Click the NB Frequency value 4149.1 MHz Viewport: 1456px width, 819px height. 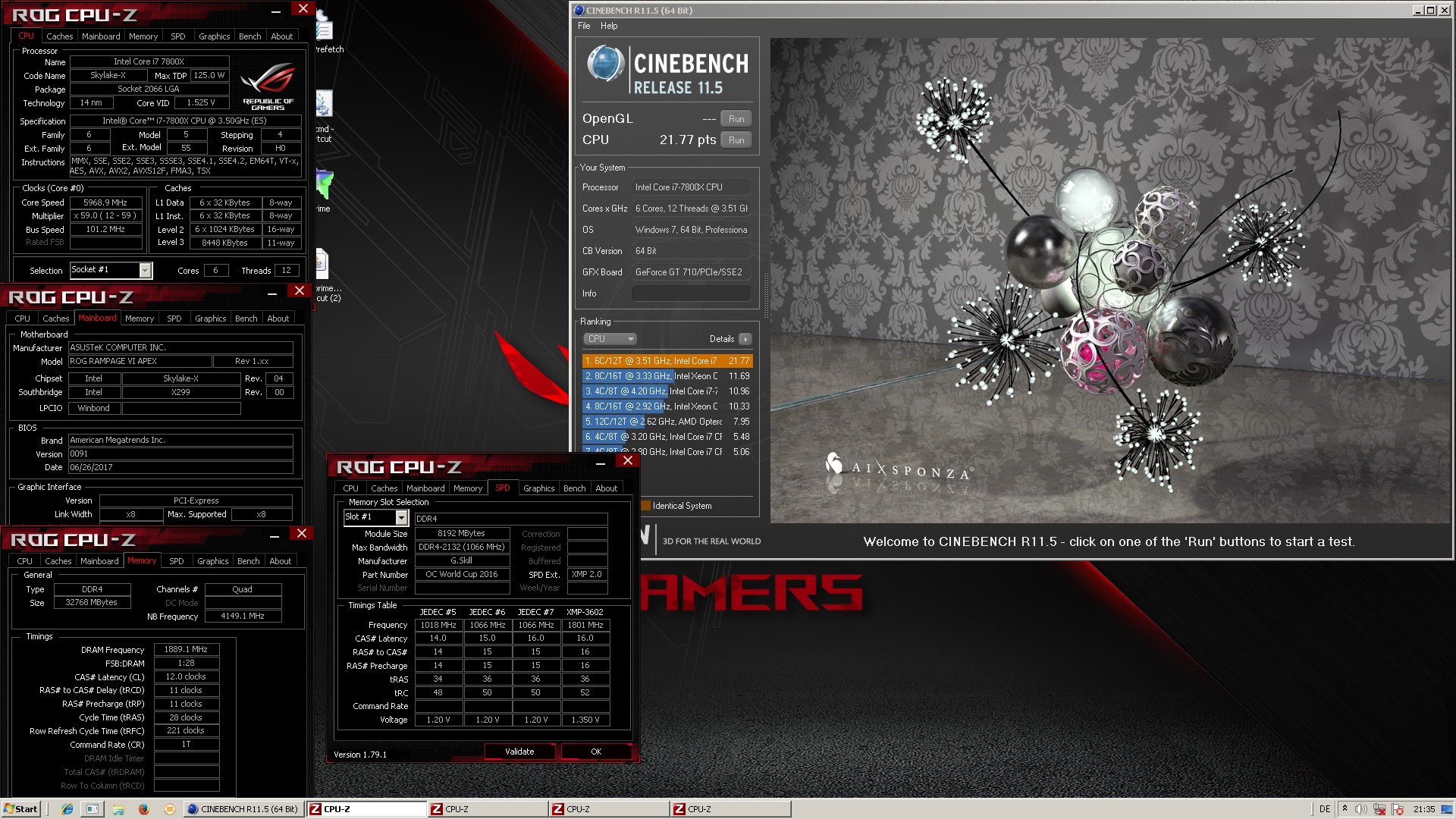[243, 617]
